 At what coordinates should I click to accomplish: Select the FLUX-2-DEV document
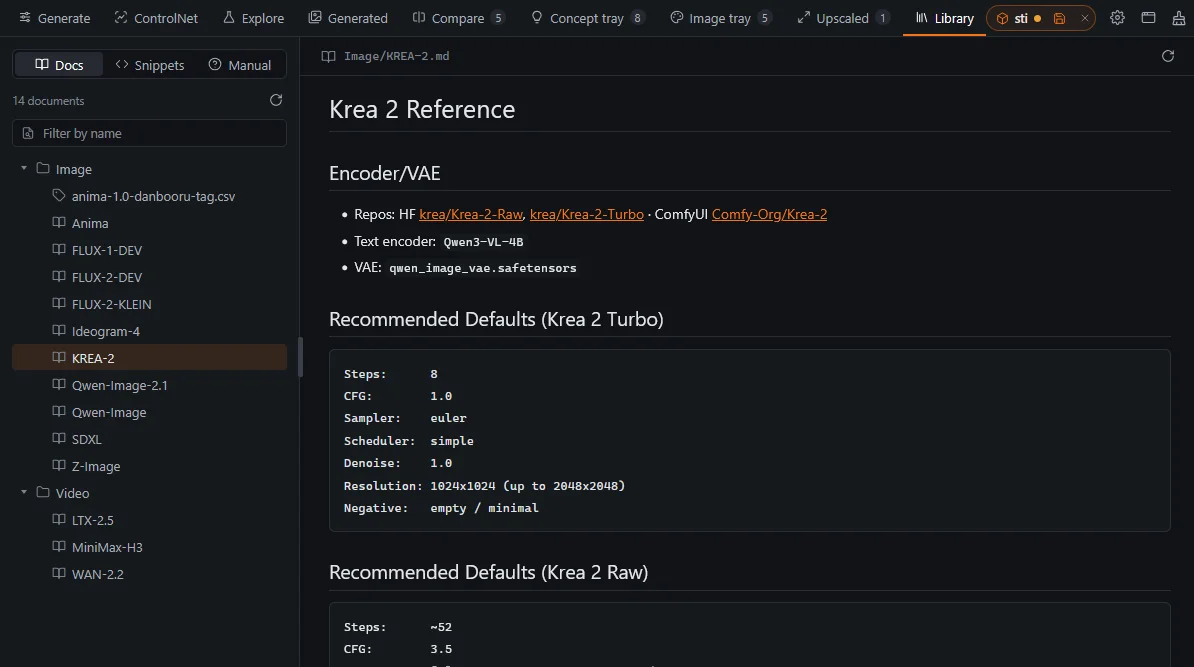(149, 277)
